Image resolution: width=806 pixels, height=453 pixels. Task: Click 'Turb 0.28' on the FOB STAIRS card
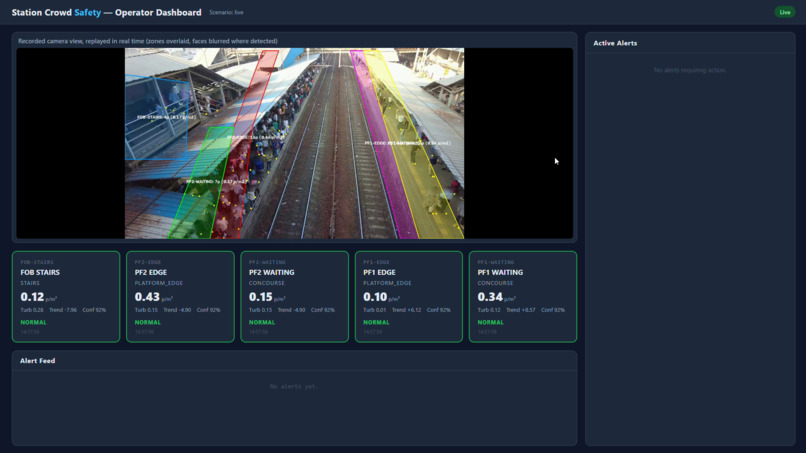tap(32, 310)
